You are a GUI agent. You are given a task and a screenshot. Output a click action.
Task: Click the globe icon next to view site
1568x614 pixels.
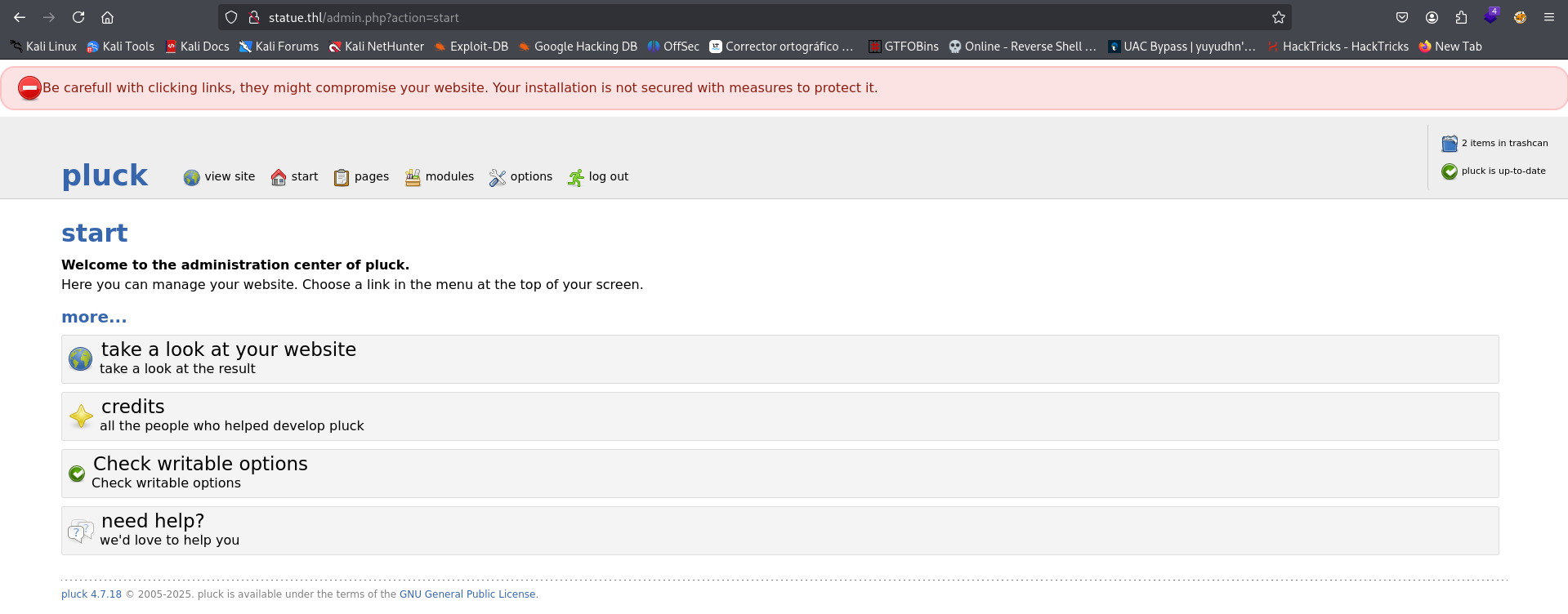click(191, 177)
